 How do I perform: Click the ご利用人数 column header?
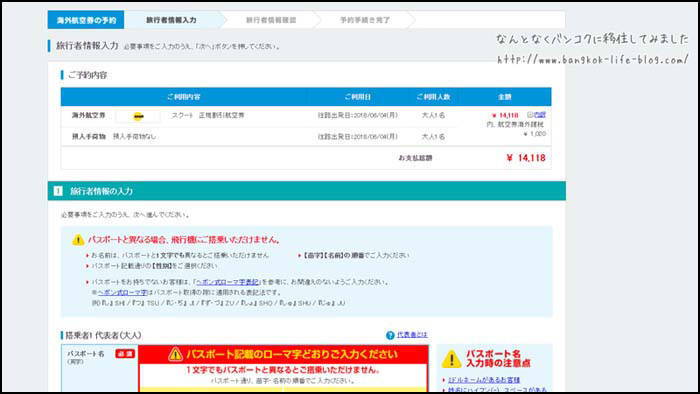(433, 97)
